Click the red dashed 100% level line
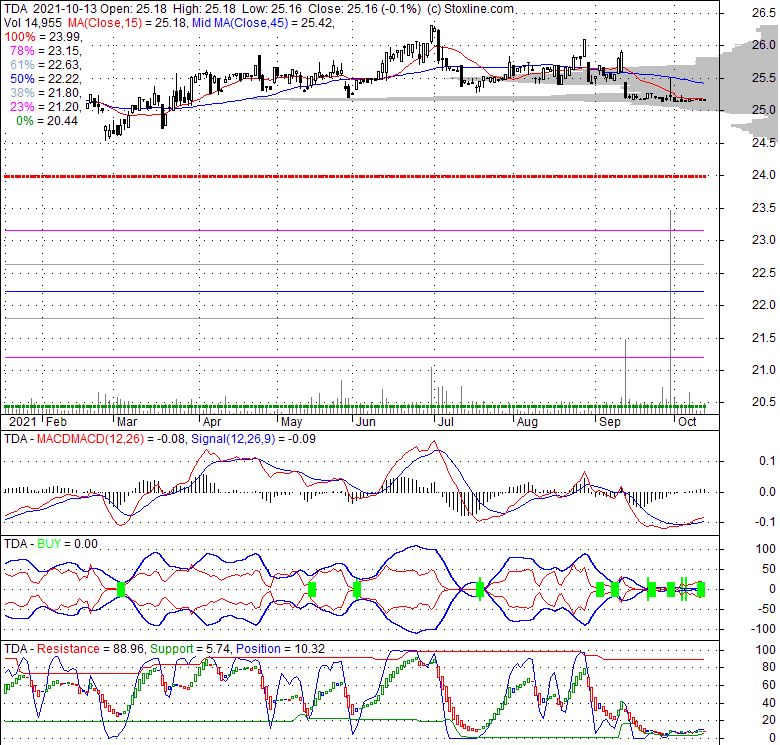This screenshot has width=780, height=745. (x=356, y=176)
